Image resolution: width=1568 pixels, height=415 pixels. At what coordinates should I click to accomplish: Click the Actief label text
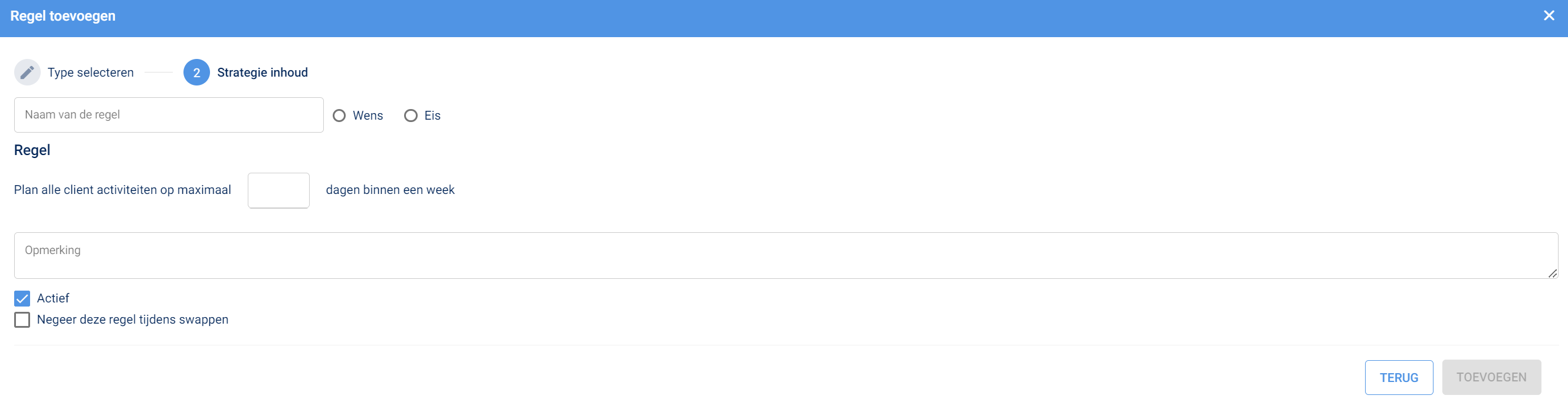click(x=53, y=298)
